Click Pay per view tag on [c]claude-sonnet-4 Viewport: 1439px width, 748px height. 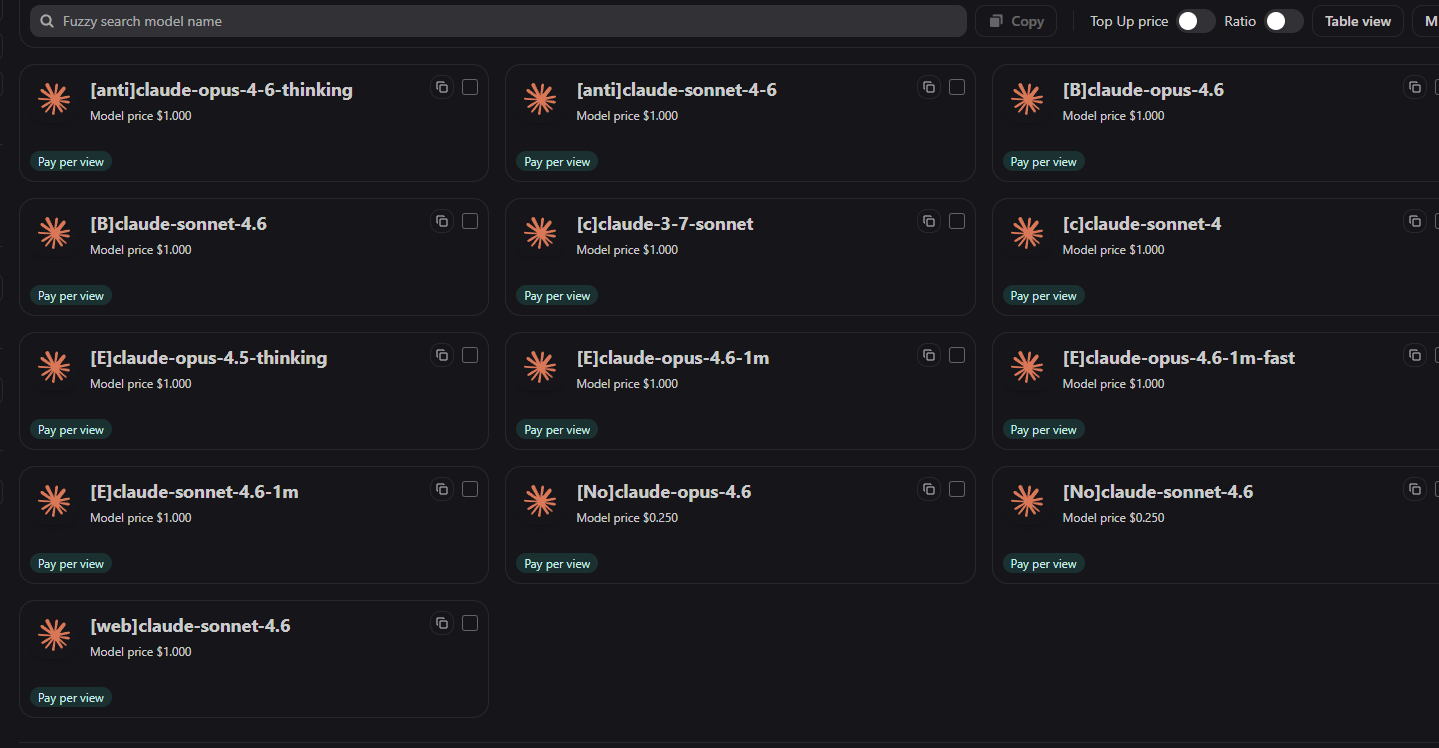(x=1043, y=296)
